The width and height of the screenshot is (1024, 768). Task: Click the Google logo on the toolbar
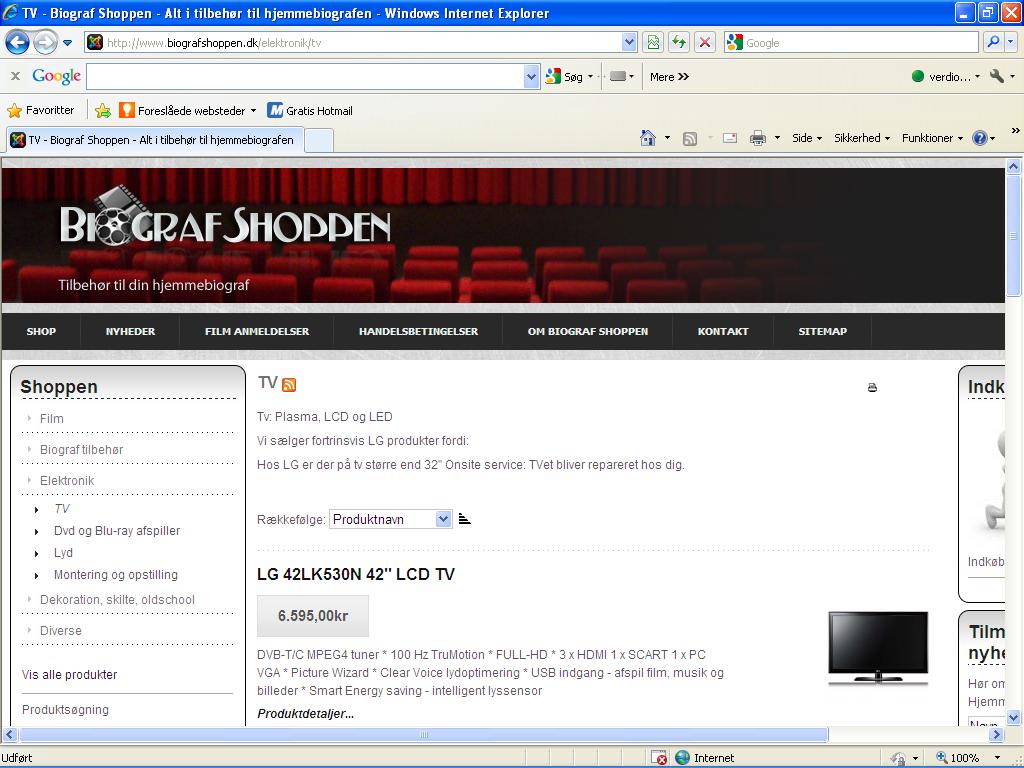[x=56, y=76]
